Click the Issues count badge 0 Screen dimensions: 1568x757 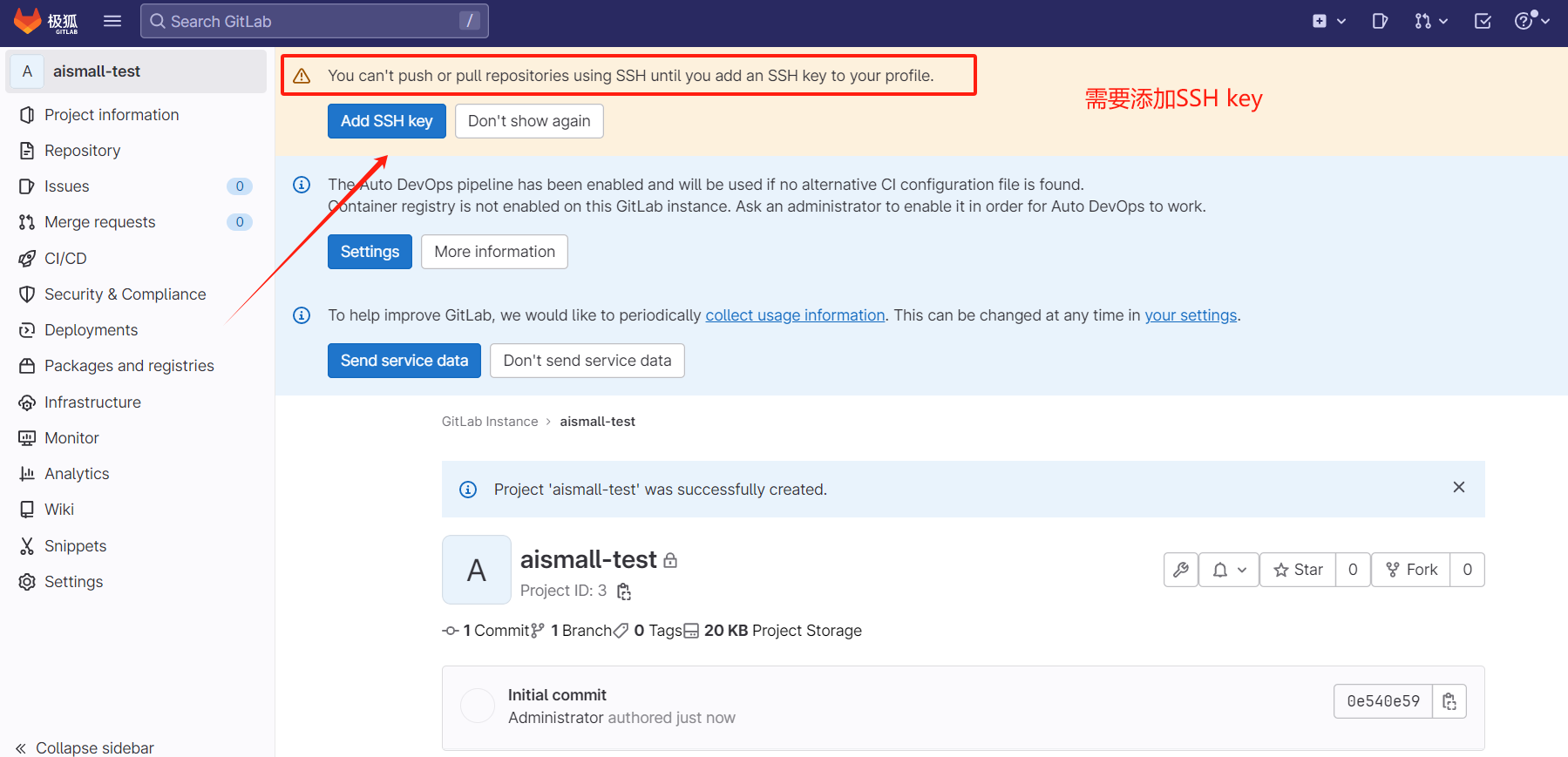tap(240, 186)
